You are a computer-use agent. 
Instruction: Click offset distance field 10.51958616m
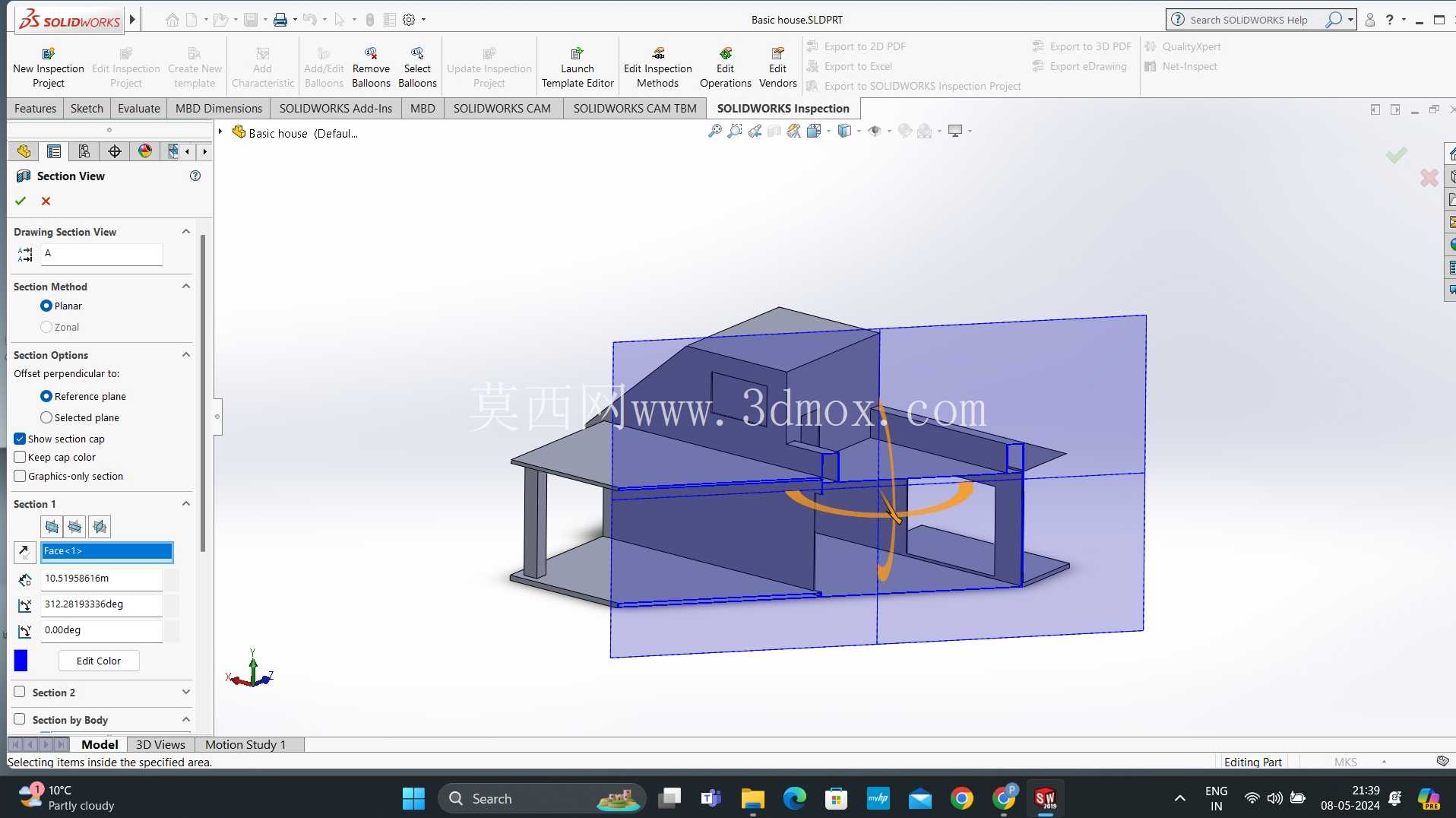point(102,579)
